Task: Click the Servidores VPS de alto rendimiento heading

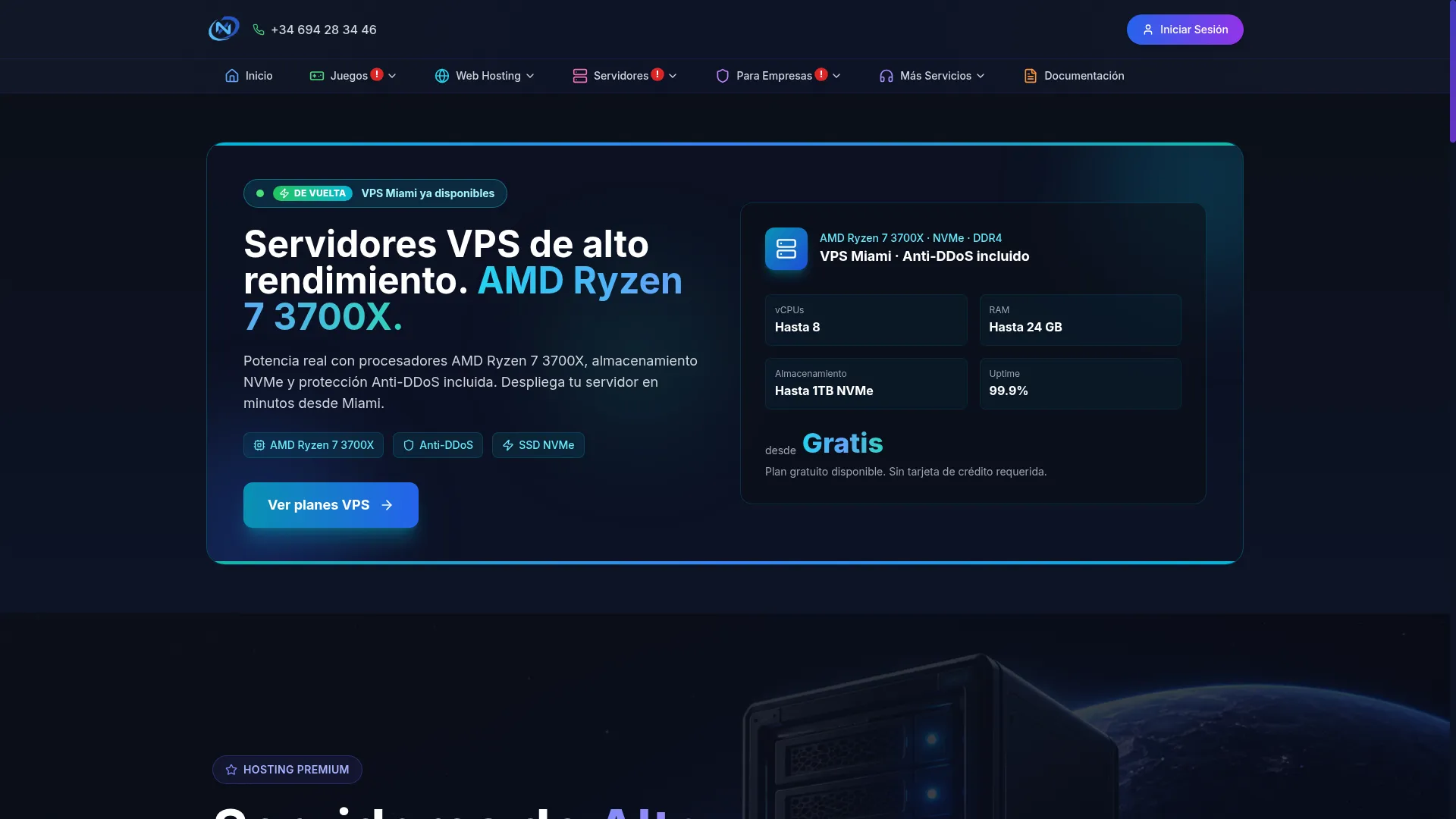Action: 463,281
